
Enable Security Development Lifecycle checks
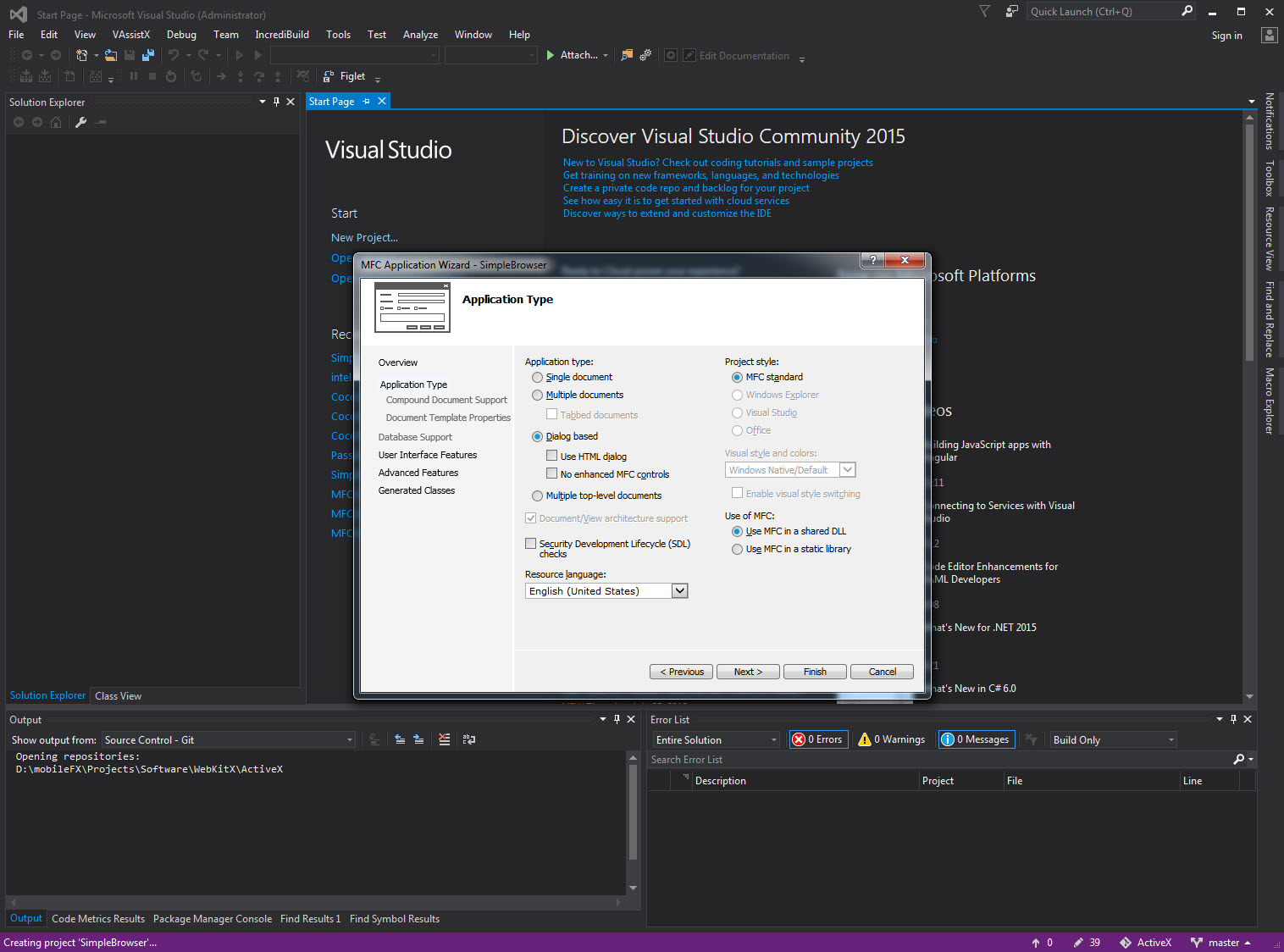pos(531,544)
